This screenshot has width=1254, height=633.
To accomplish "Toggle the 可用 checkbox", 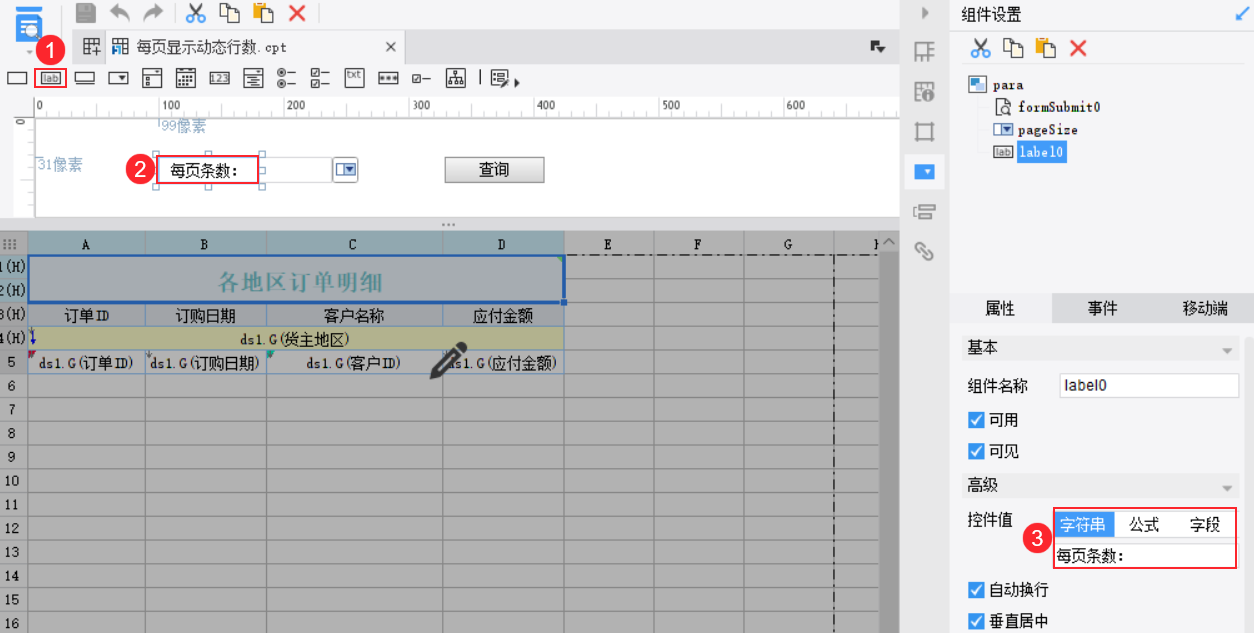I will point(976,420).
